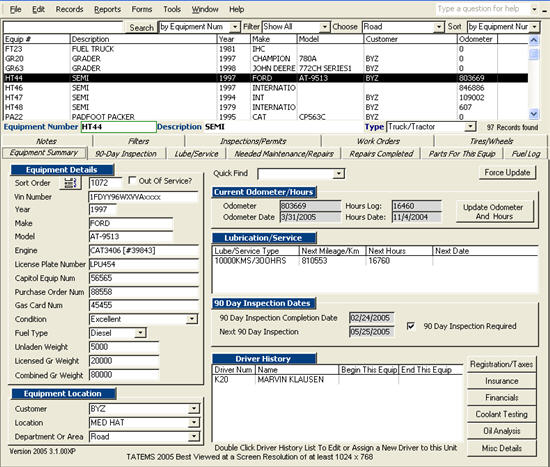Viewport: 550px width, 467px height.
Task: Click the Engine CAT3406 field
Action: [x=144, y=251]
